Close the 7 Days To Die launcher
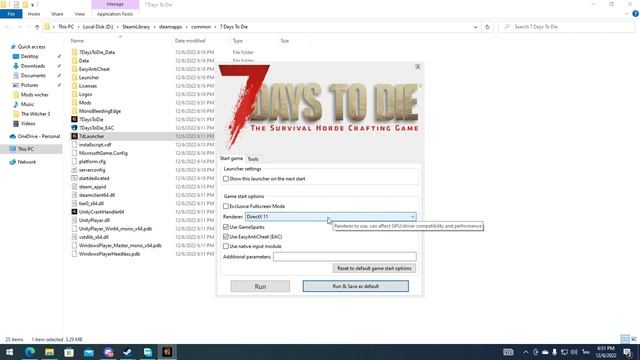The image size is (640, 360). tap(418, 67)
